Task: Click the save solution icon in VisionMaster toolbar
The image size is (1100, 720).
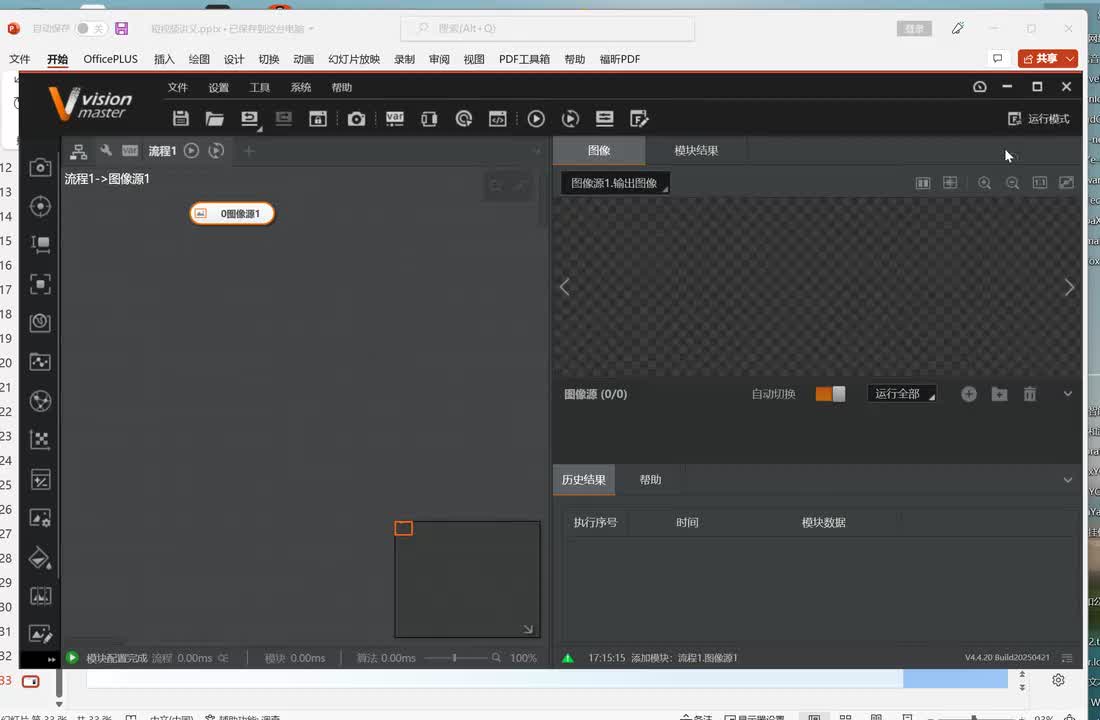Action: point(181,119)
